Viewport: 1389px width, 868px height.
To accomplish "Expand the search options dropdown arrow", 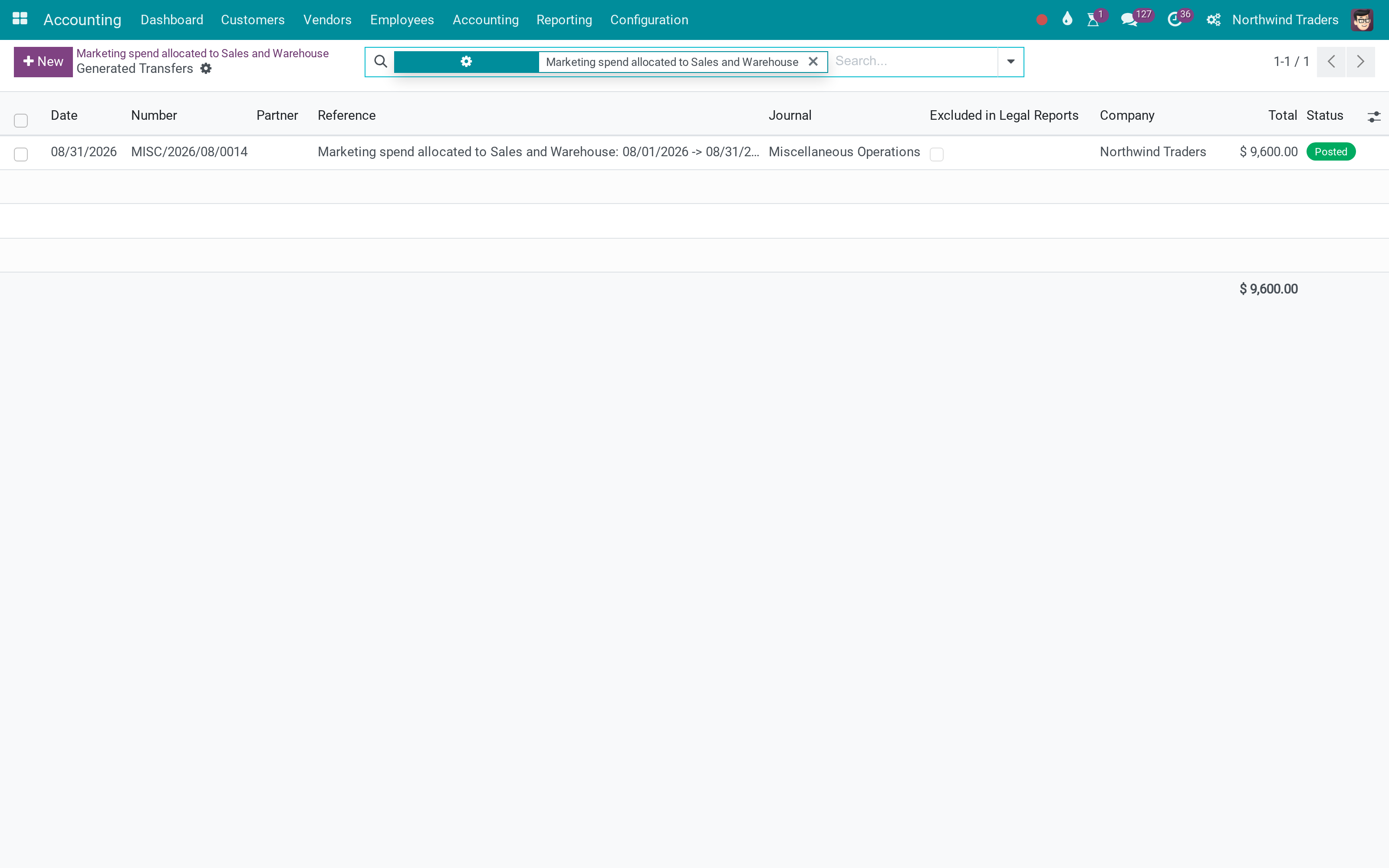I will pos(1011,62).
